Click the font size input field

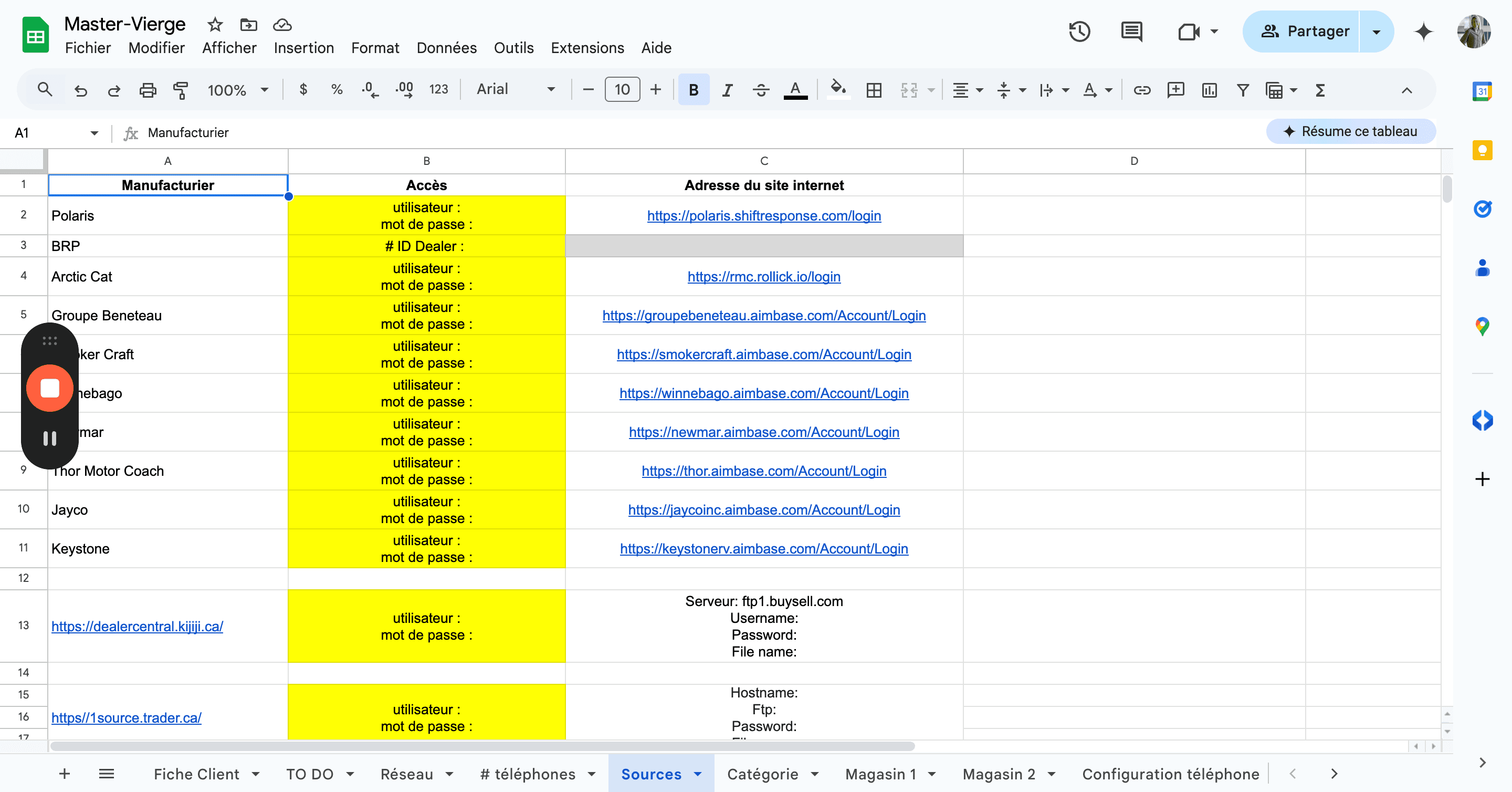[x=622, y=90]
